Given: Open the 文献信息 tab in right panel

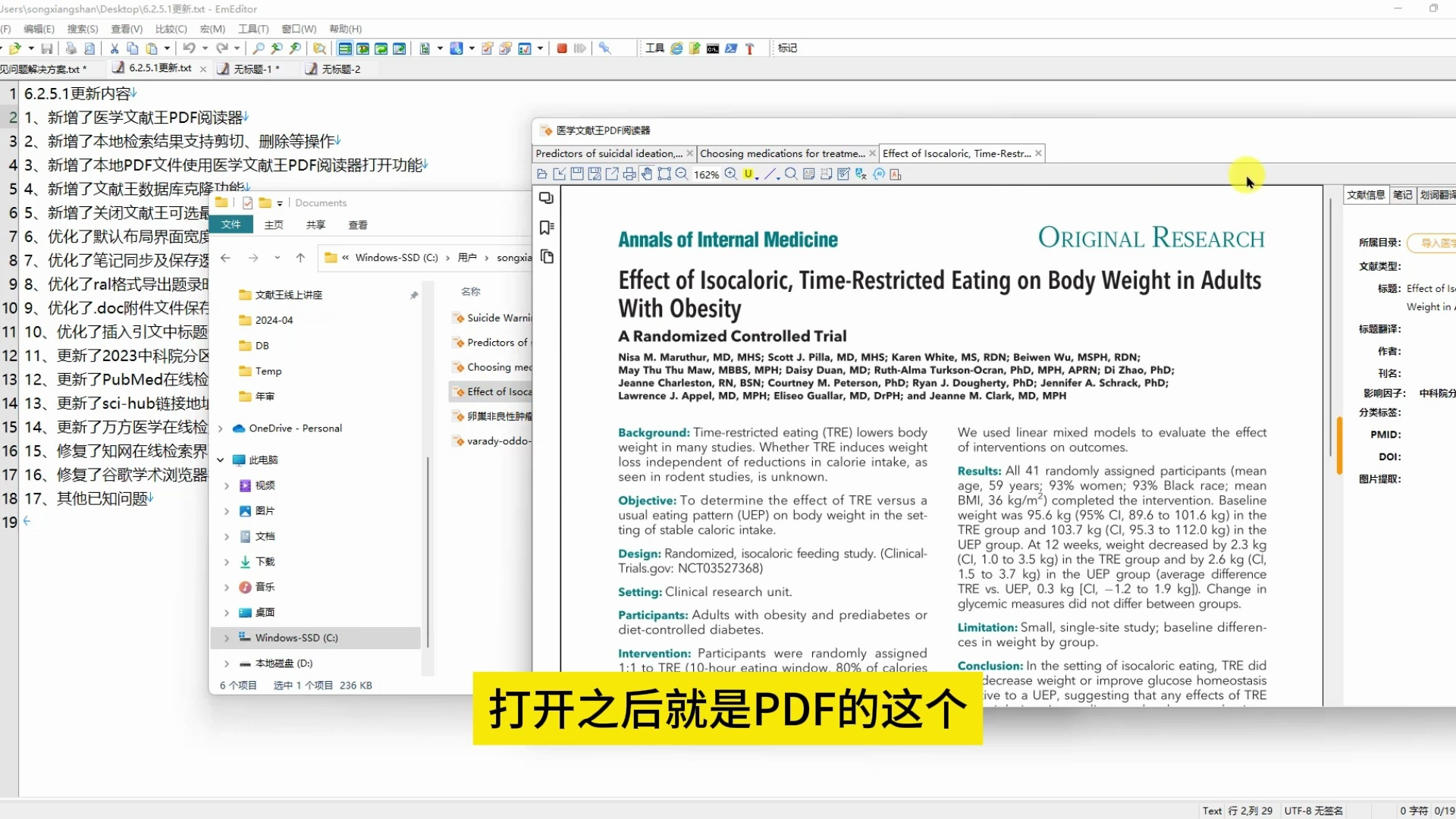Looking at the screenshot, I should click(x=1366, y=196).
